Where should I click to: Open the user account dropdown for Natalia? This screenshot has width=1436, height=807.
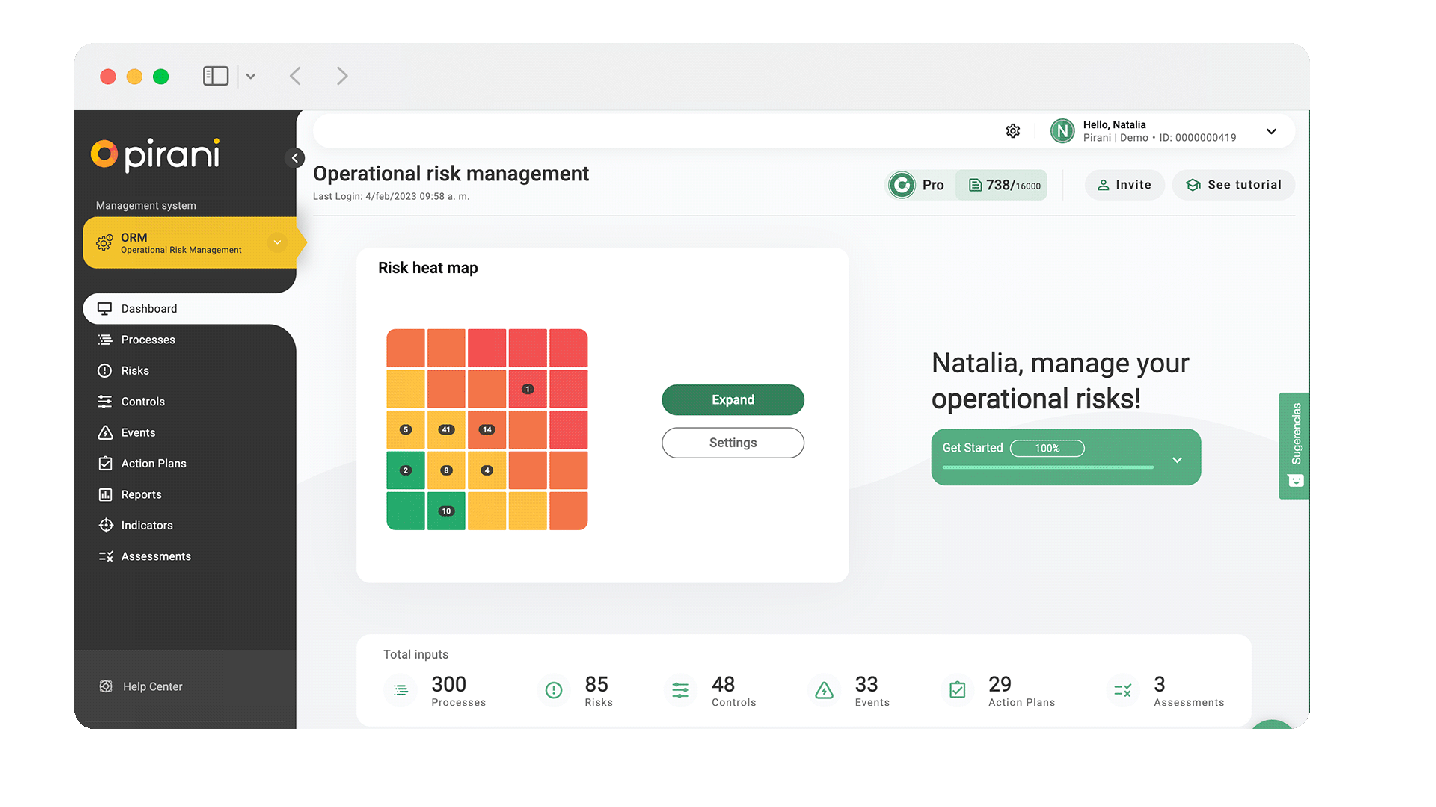pos(1271,130)
